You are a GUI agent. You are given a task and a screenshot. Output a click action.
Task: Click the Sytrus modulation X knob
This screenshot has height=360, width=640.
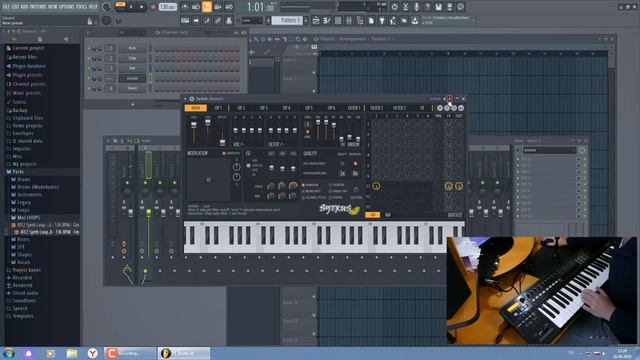[236, 167]
